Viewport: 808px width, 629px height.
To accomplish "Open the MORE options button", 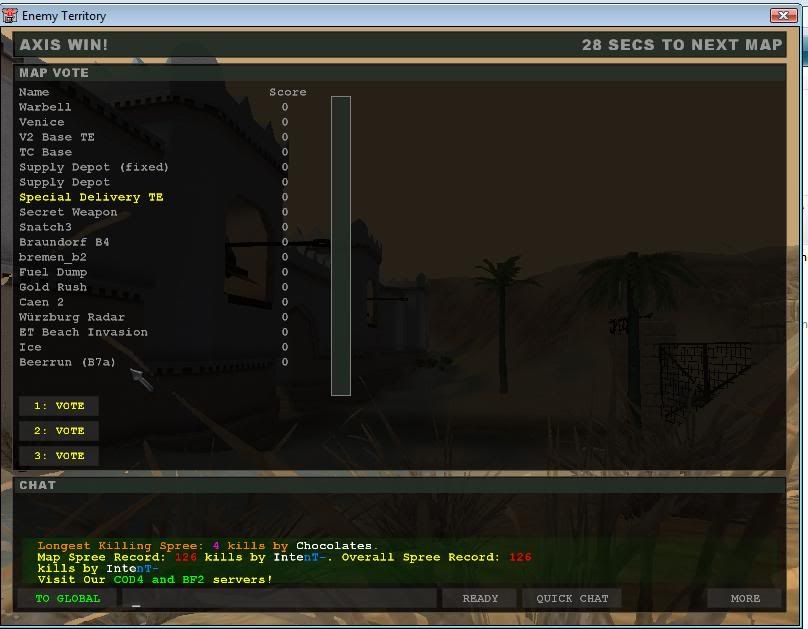I will pyautogui.click(x=745, y=599).
